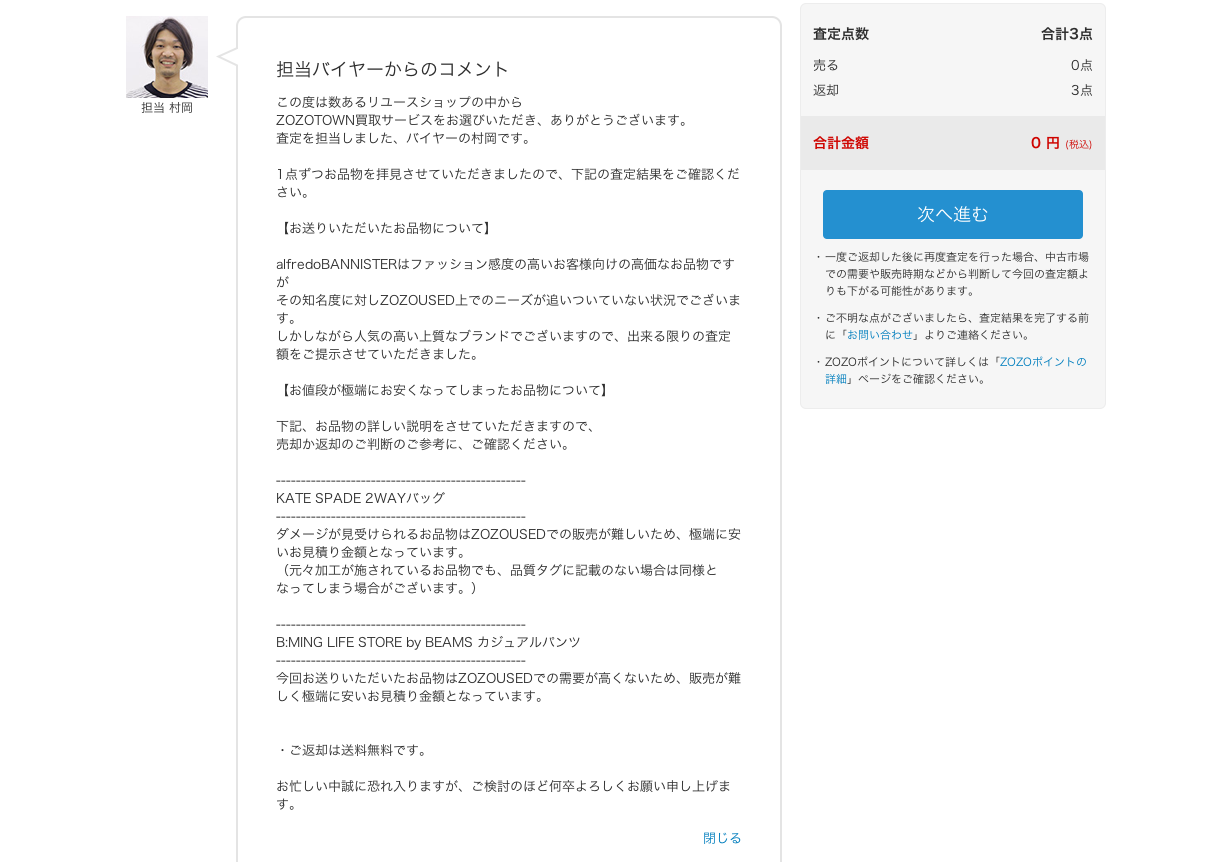
Task: Click the 査定点数 label
Action: pos(841,34)
